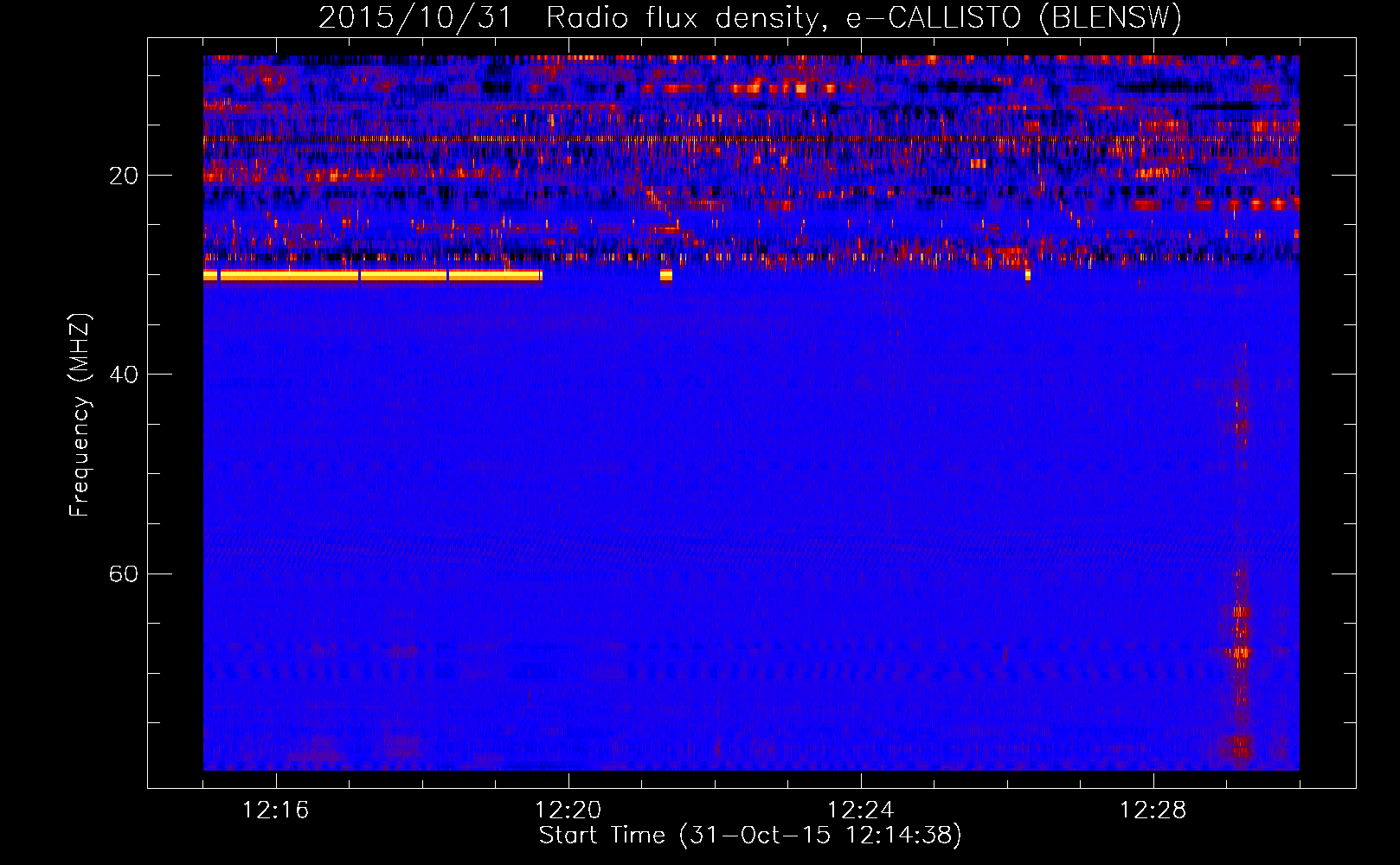
Task: Click the long yellow band near 30 MHz
Action: pyautogui.click(x=372, y=276)
